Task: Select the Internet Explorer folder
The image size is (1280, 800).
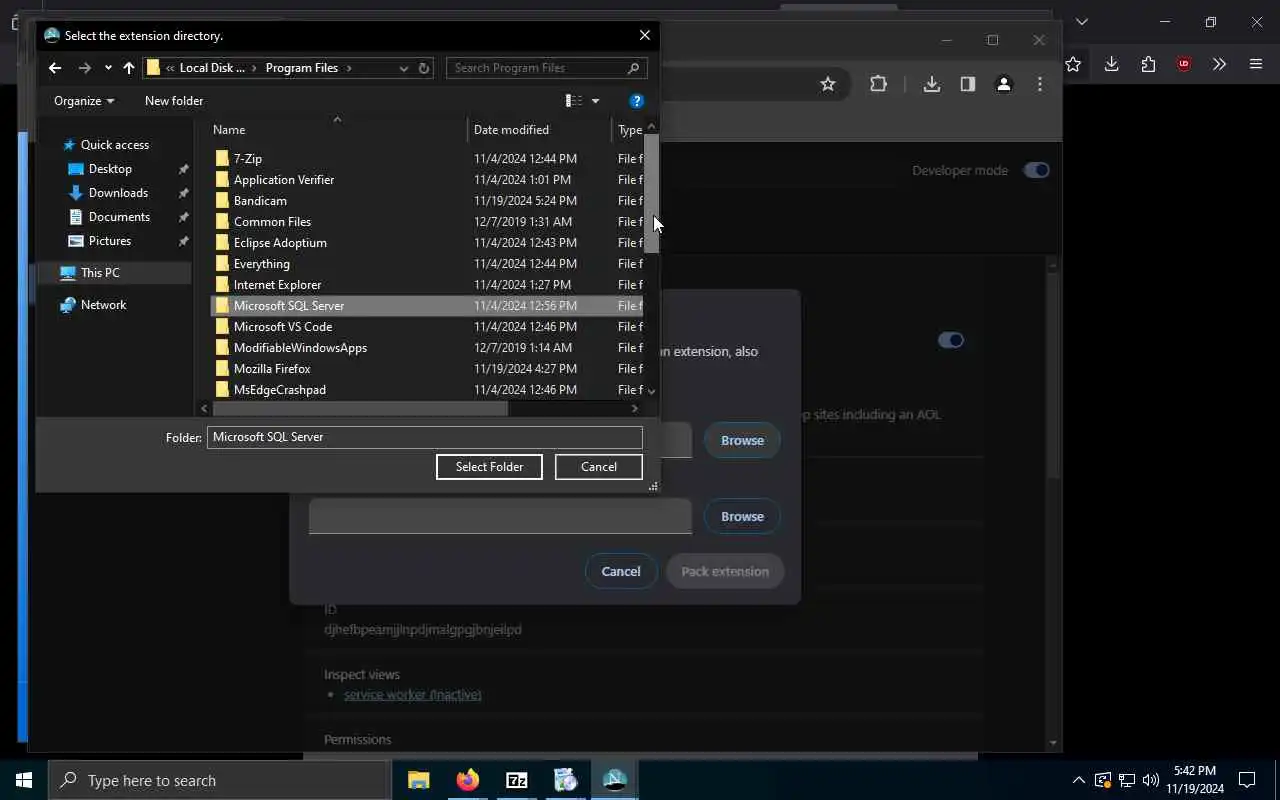Action: pos(277,285)
